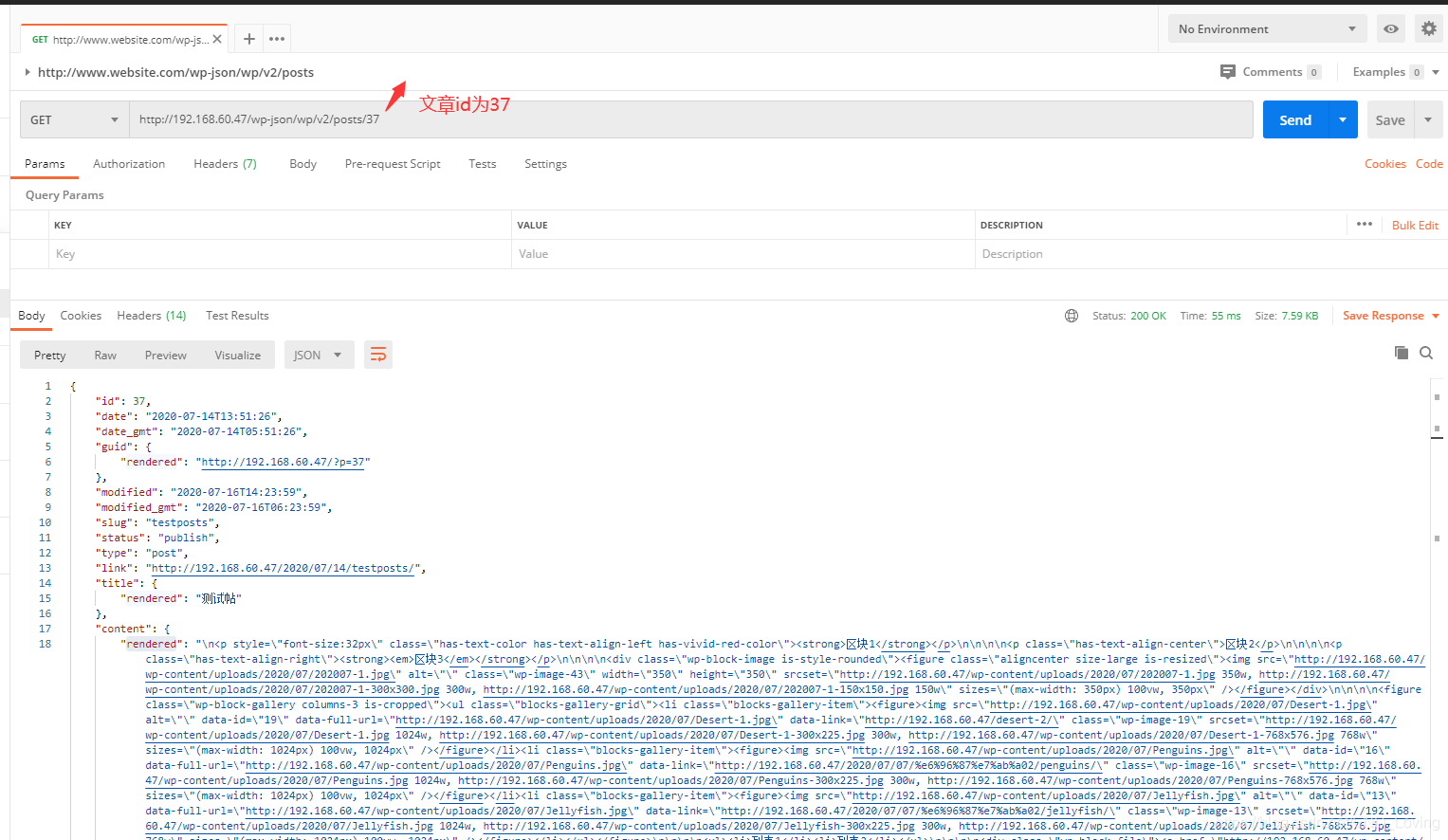Click the Value input cell

pyautogui.click(x=742, y=254)
